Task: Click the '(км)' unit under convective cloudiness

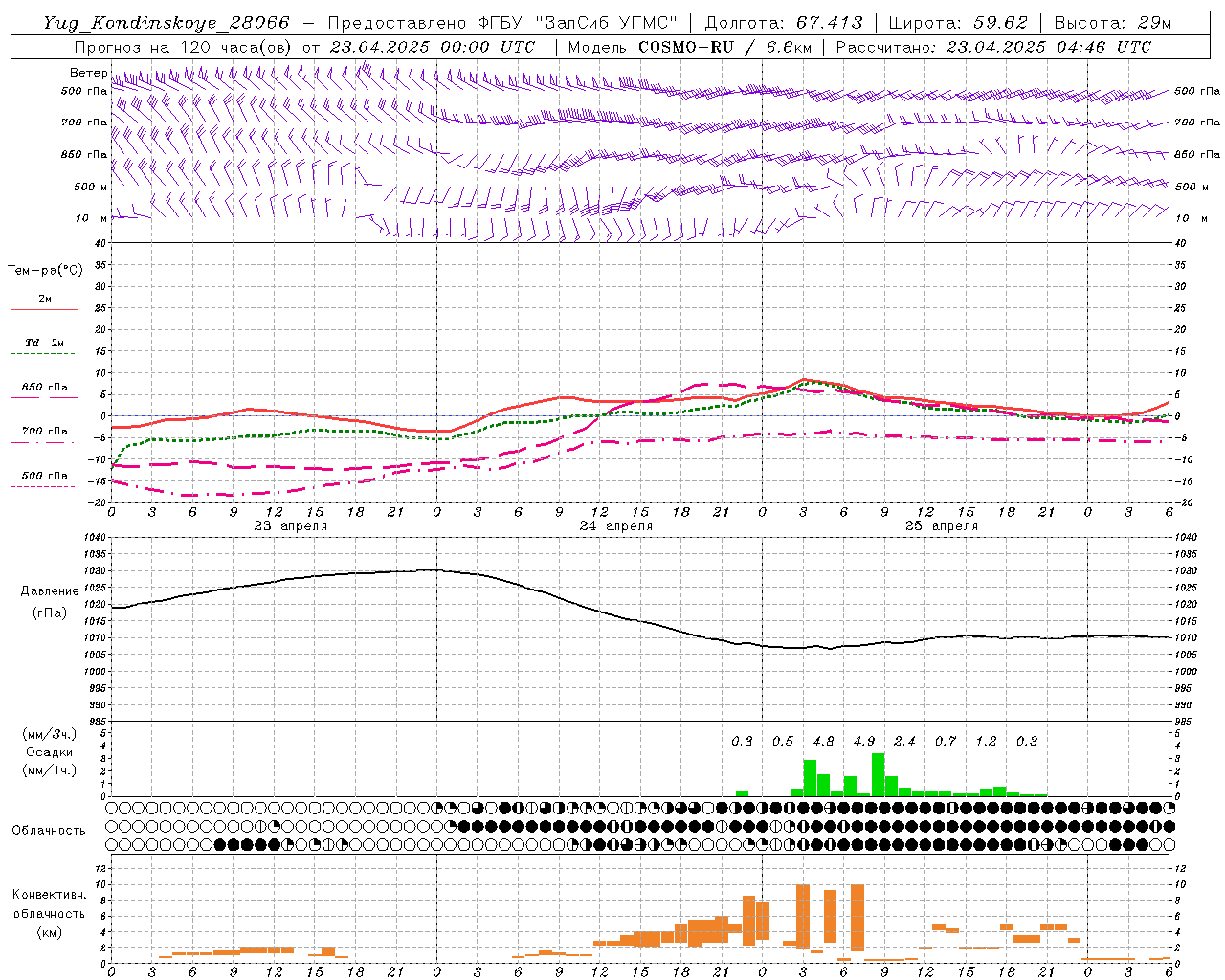Action: [49, 933]
